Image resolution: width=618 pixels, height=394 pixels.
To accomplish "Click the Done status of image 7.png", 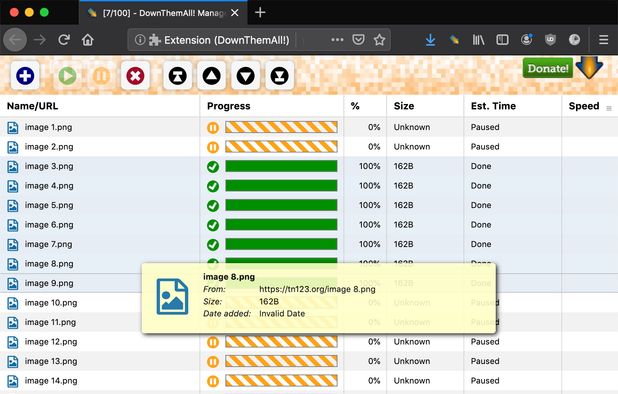I will (481, 244).
